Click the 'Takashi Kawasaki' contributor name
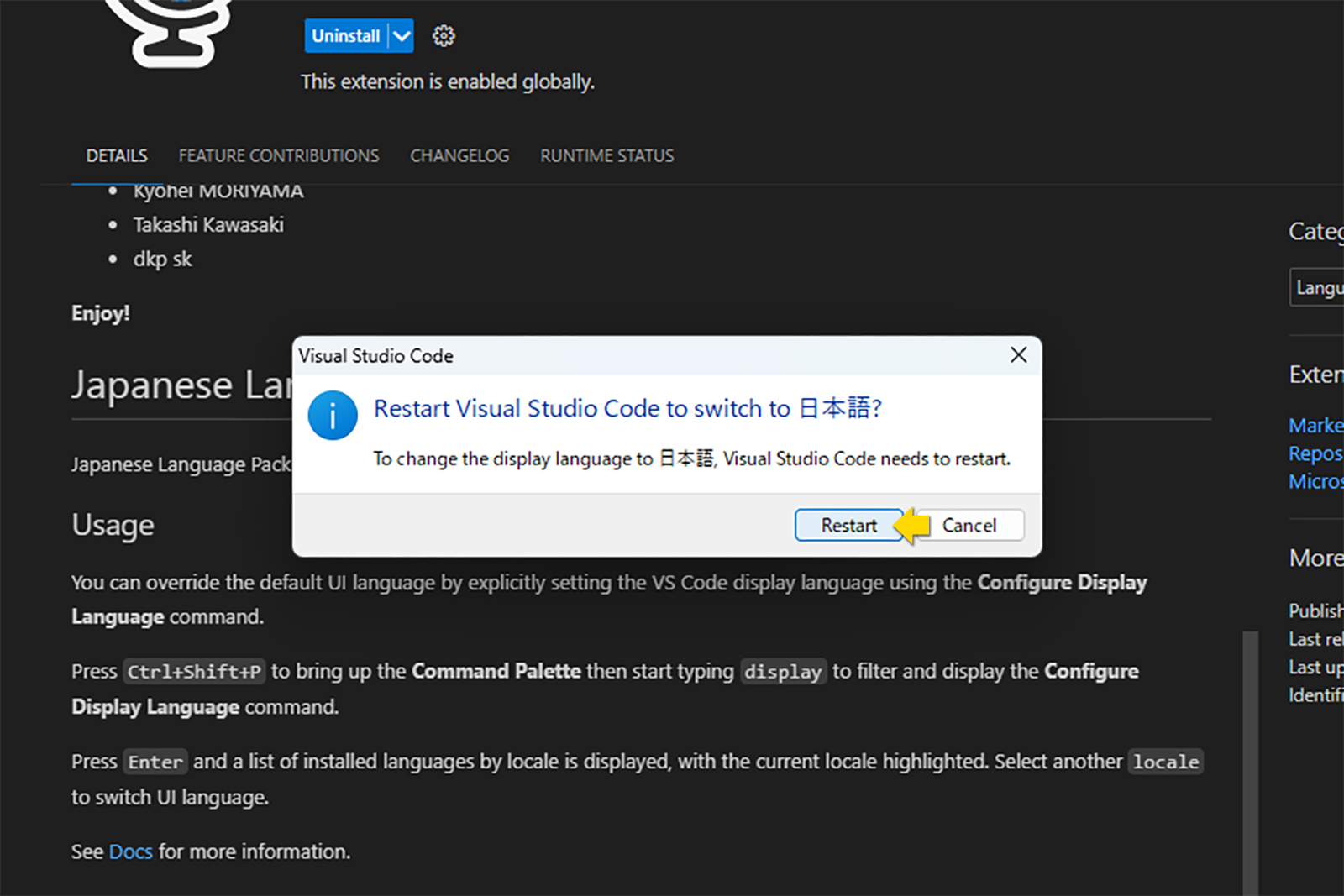 click(208, 225)
